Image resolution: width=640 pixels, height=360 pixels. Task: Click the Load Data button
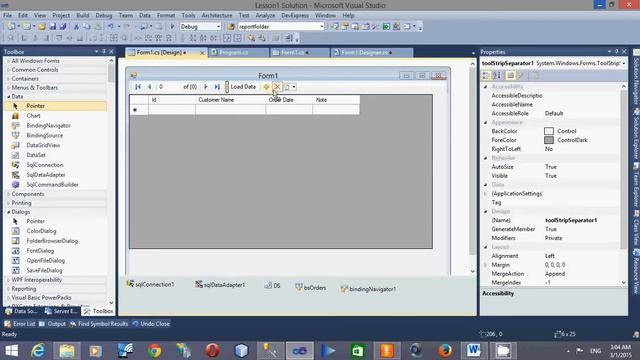(243, 87)
